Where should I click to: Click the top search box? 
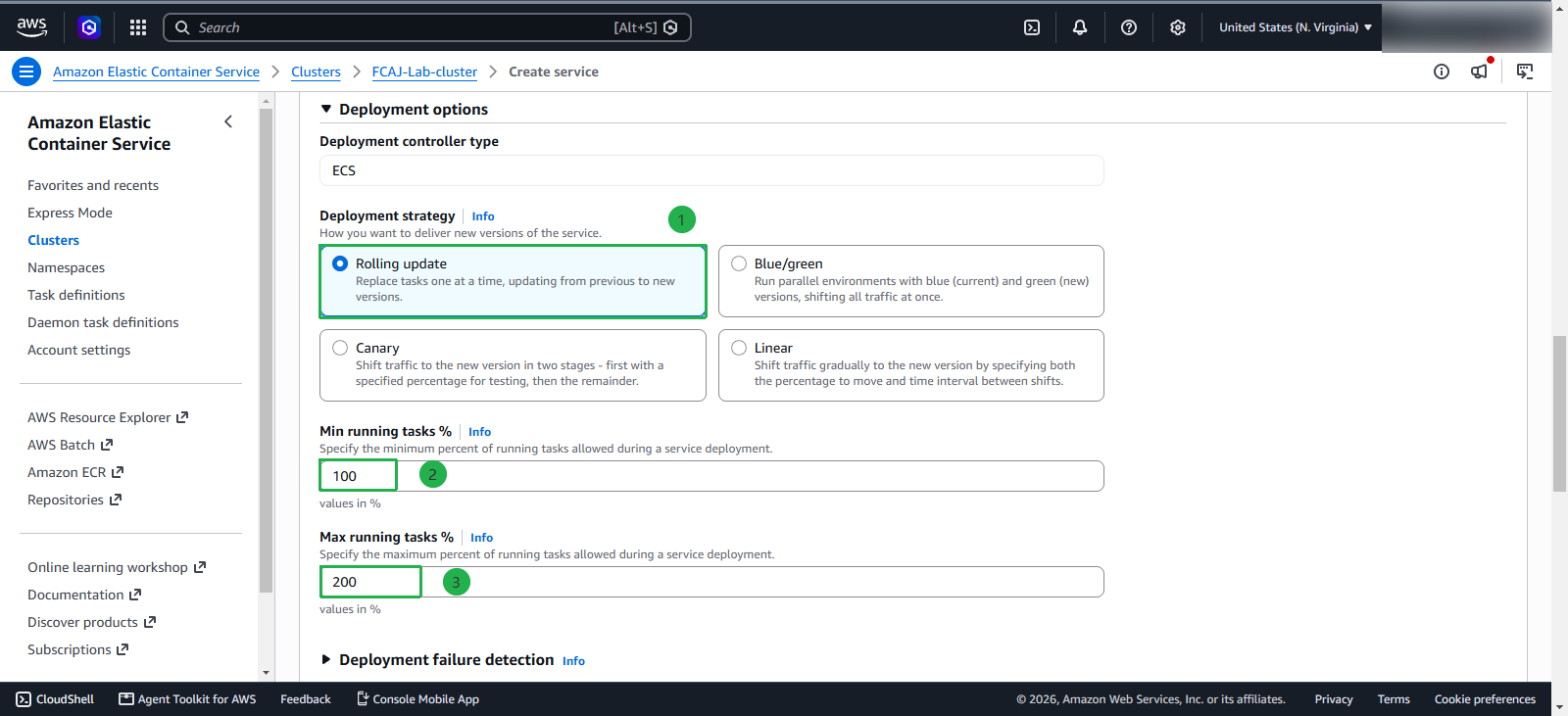427,27
